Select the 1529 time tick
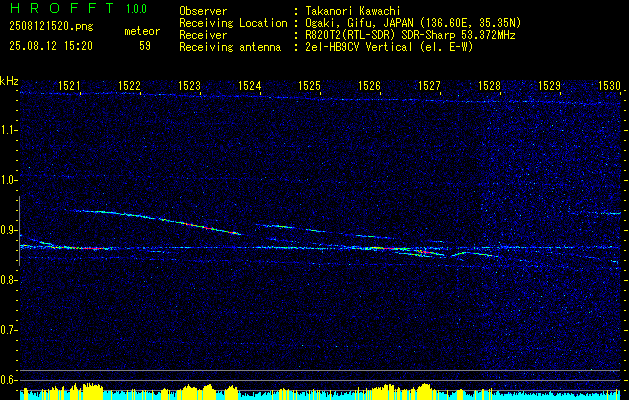The image size is (629, 400). click(549, 85)
